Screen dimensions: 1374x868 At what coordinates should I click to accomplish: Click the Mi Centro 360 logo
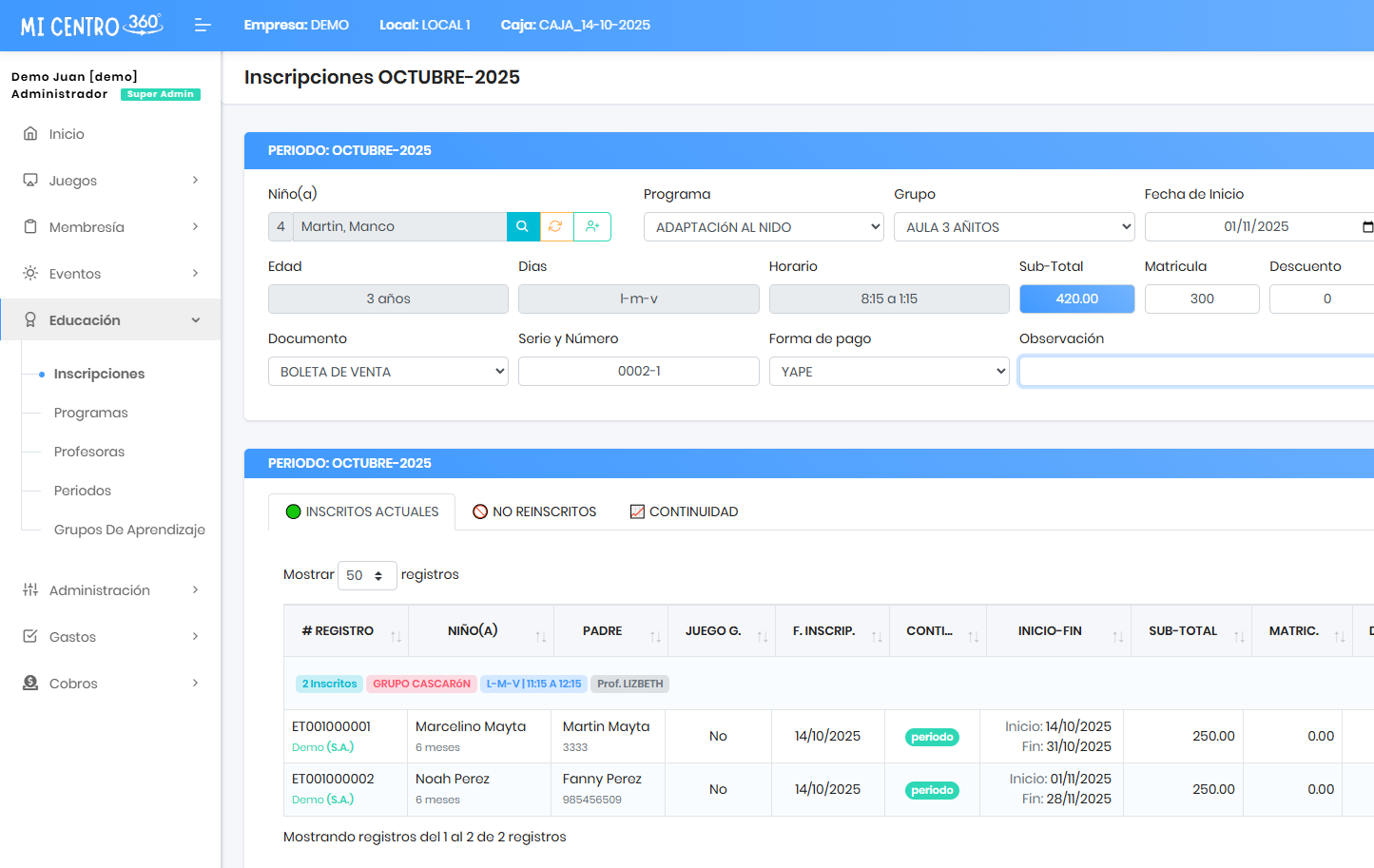[x=91, y=26]
